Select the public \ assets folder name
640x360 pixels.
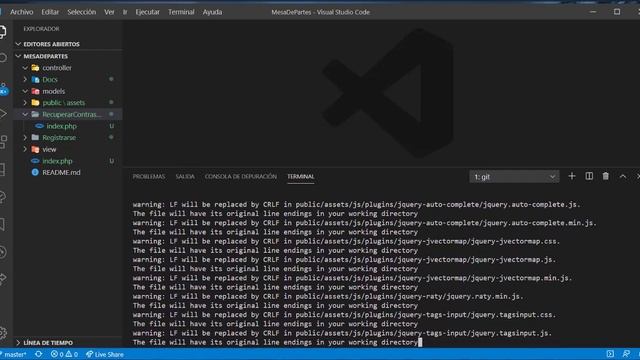64,103
